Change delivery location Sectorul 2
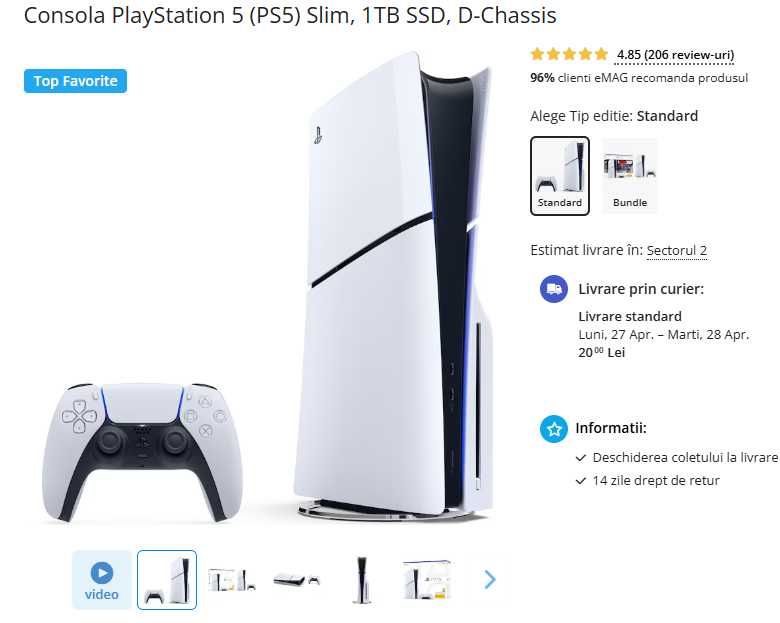The height and width of the screenshot is (623, 780). [x=677, y=250]
